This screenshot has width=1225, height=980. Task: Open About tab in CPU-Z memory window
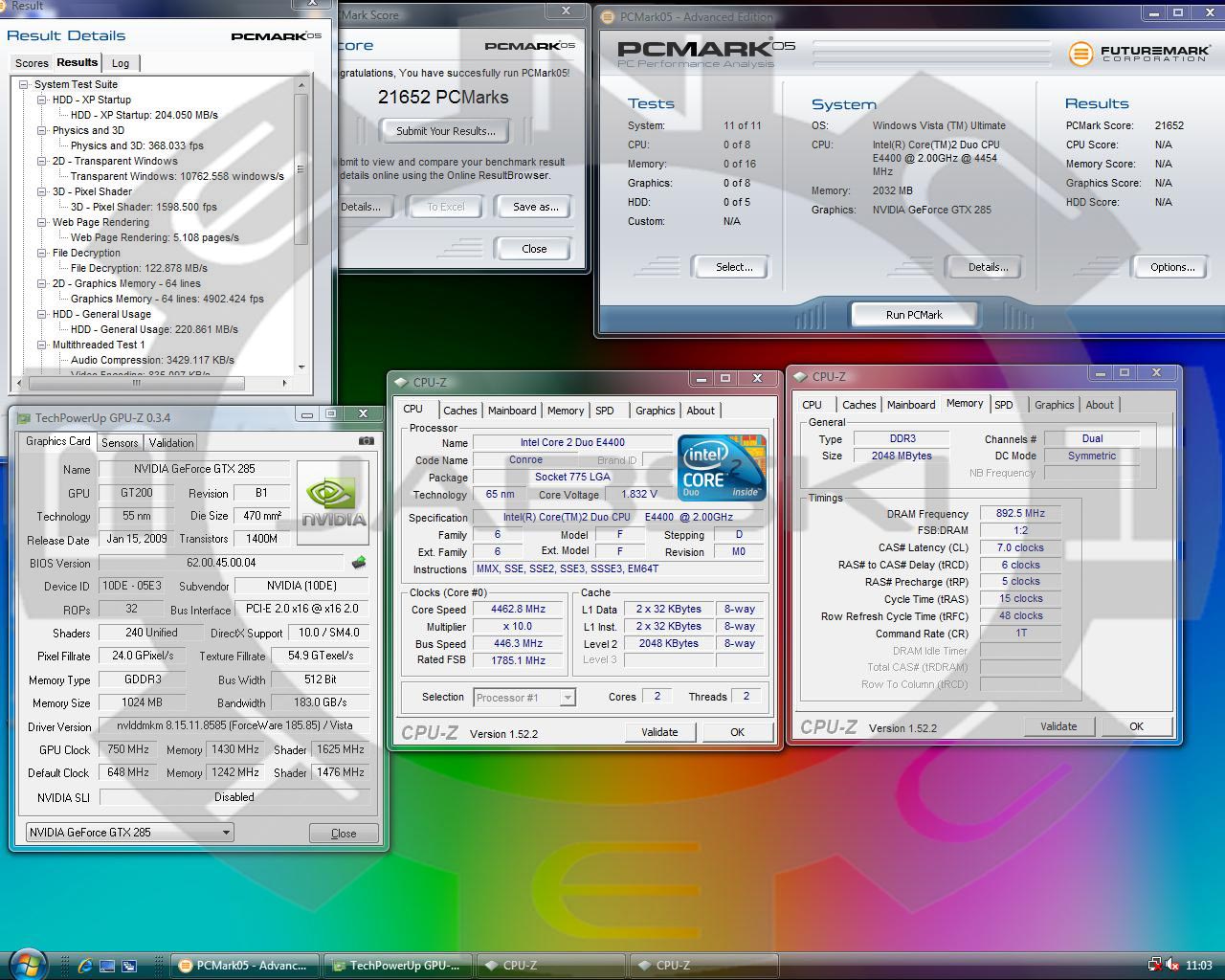point(1100,405)
